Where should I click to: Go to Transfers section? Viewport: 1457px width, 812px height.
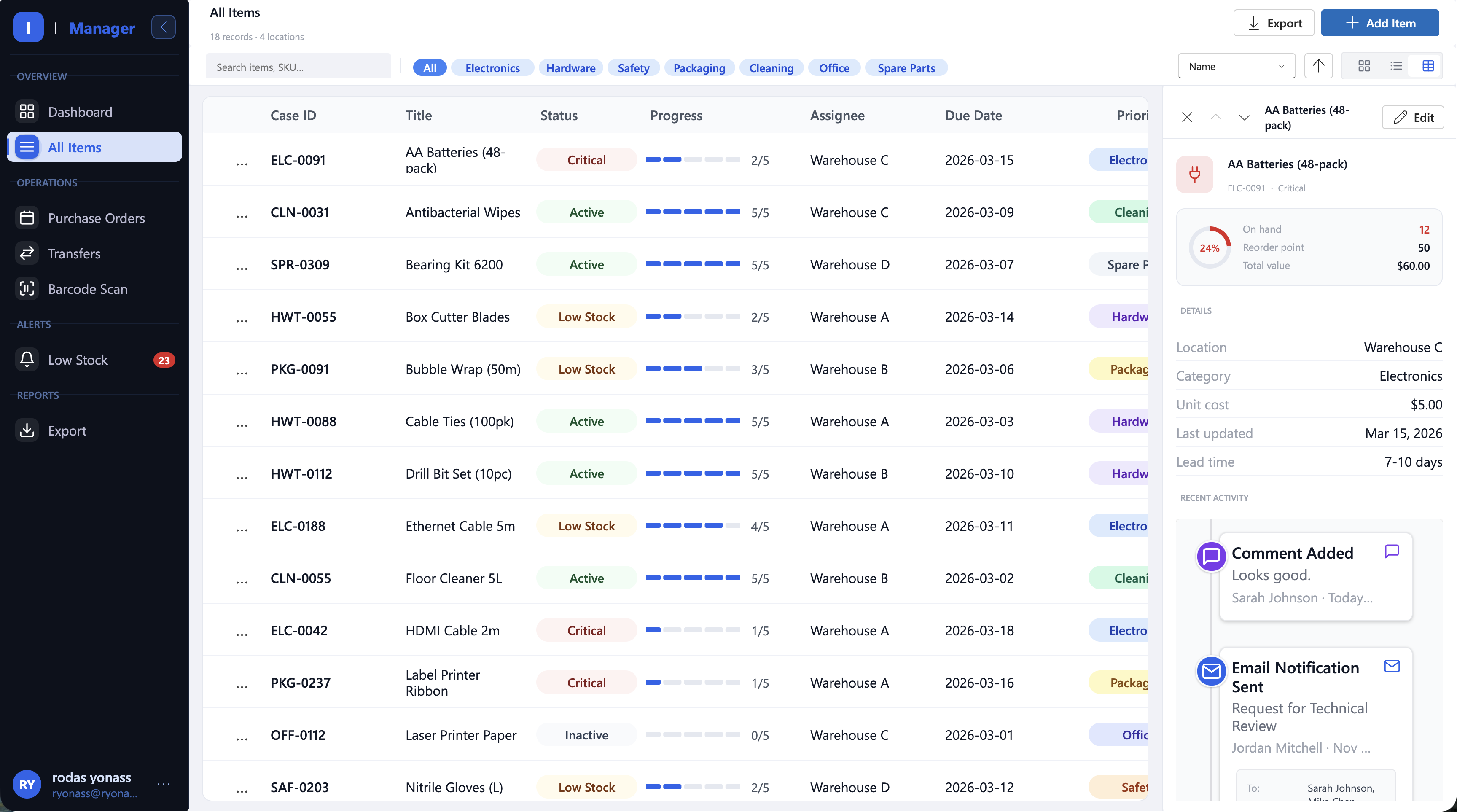(x=94, y=253)
